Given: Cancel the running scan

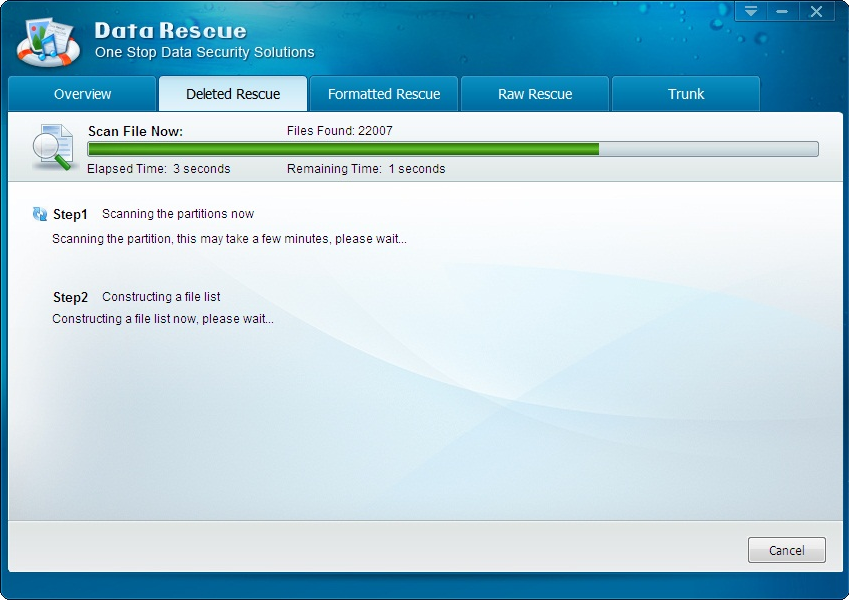Looking at the screenshot, I should click(786, 550).
